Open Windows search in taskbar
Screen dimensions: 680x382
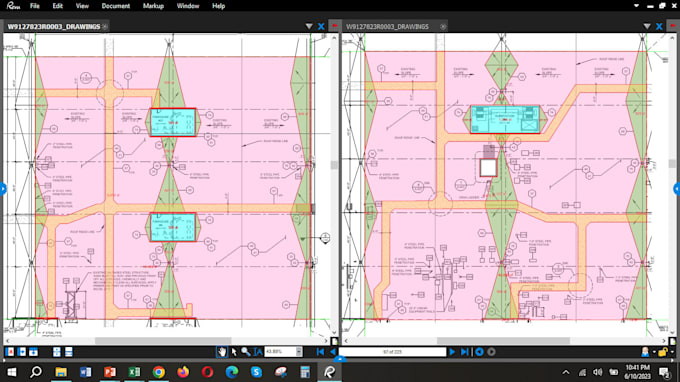36,372
